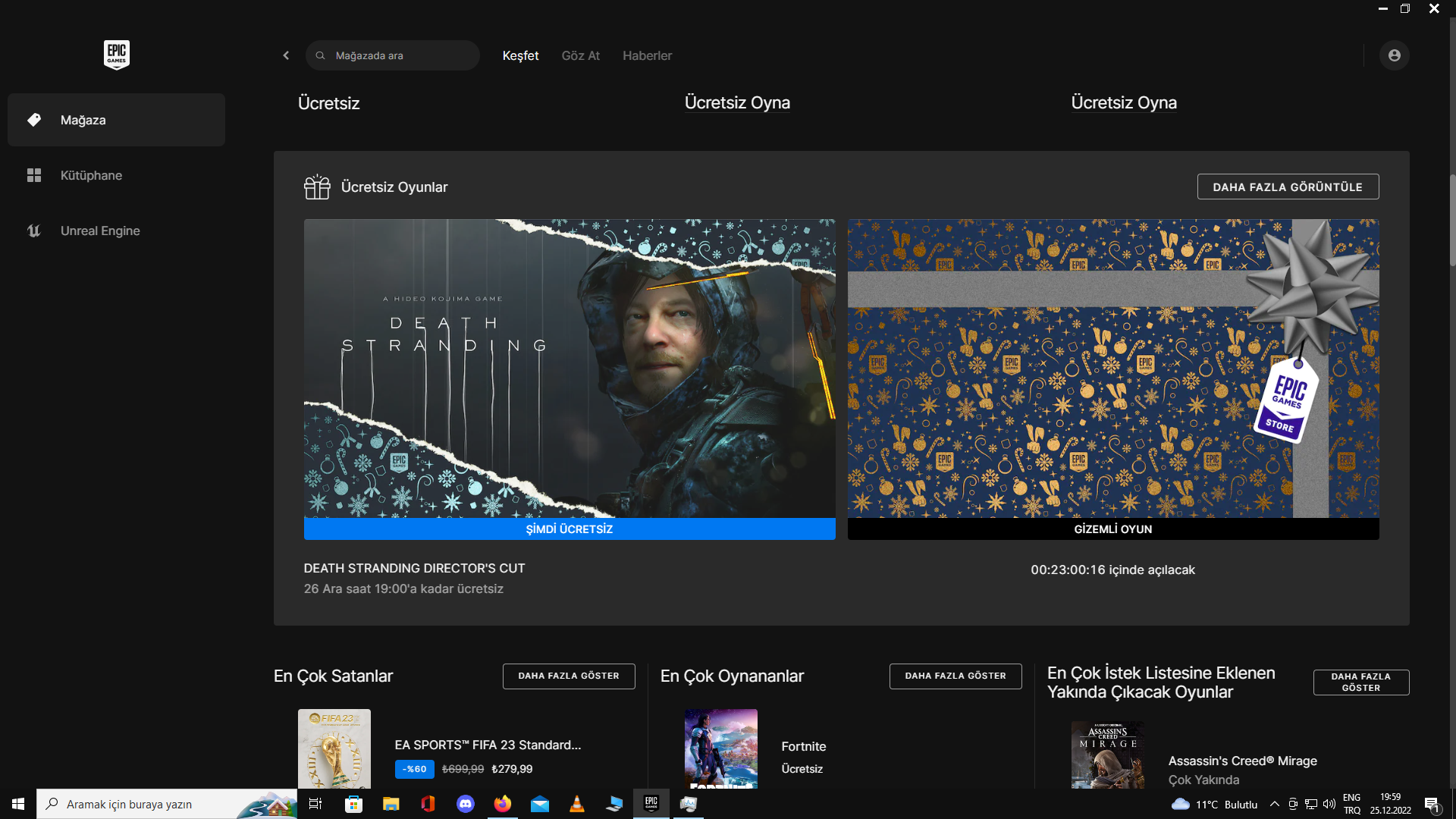Image resolution: width=1456 pixels, height=819 pixels.
Task: Show more upcoming wishlisted games
Action: (1361, 682)
